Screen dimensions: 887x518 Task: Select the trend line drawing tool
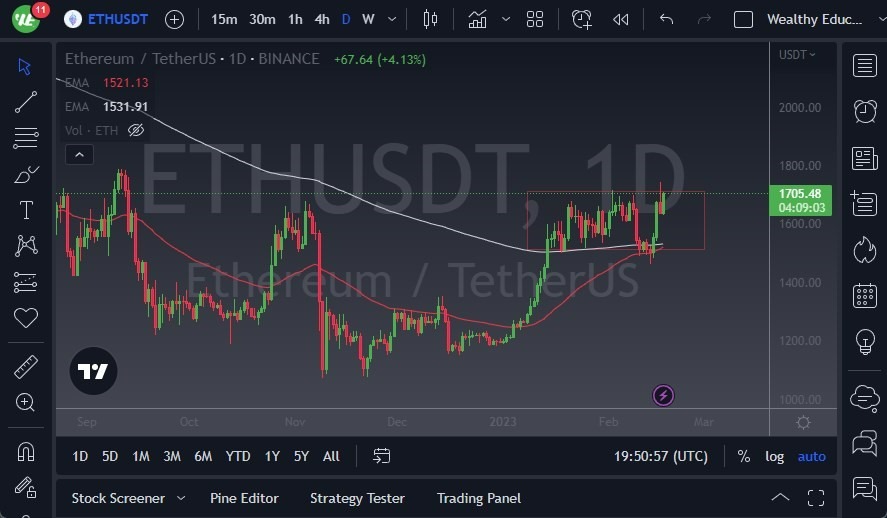25,102
